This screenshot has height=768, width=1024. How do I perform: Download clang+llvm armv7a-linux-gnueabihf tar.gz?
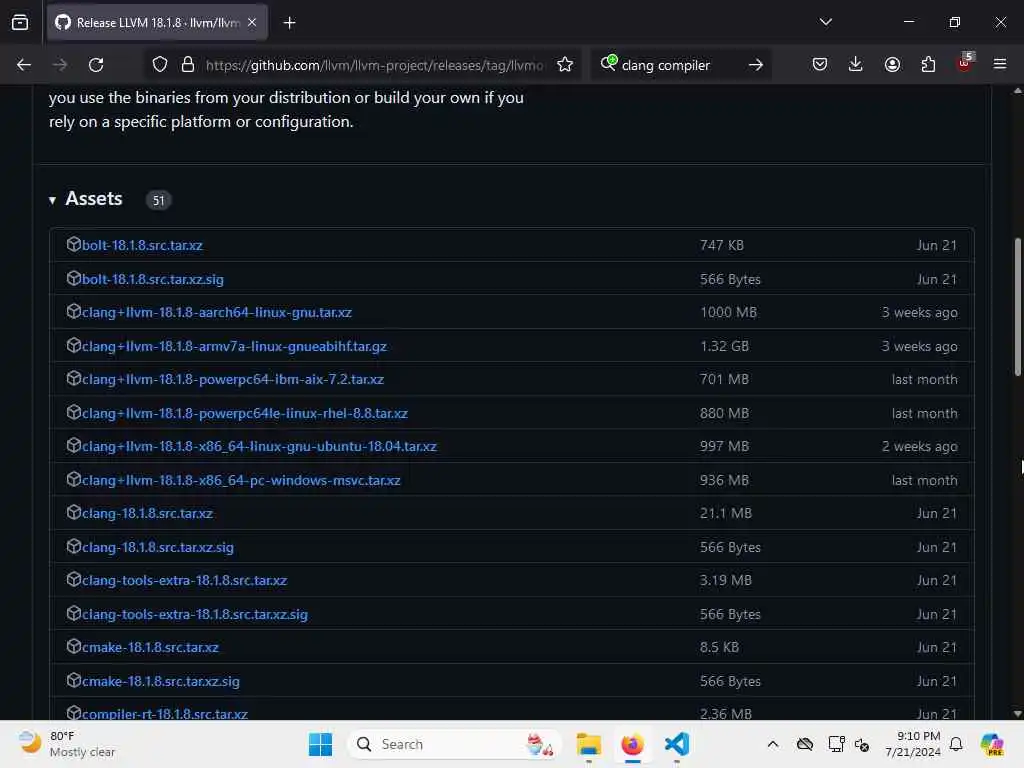[x=234, y=347]
